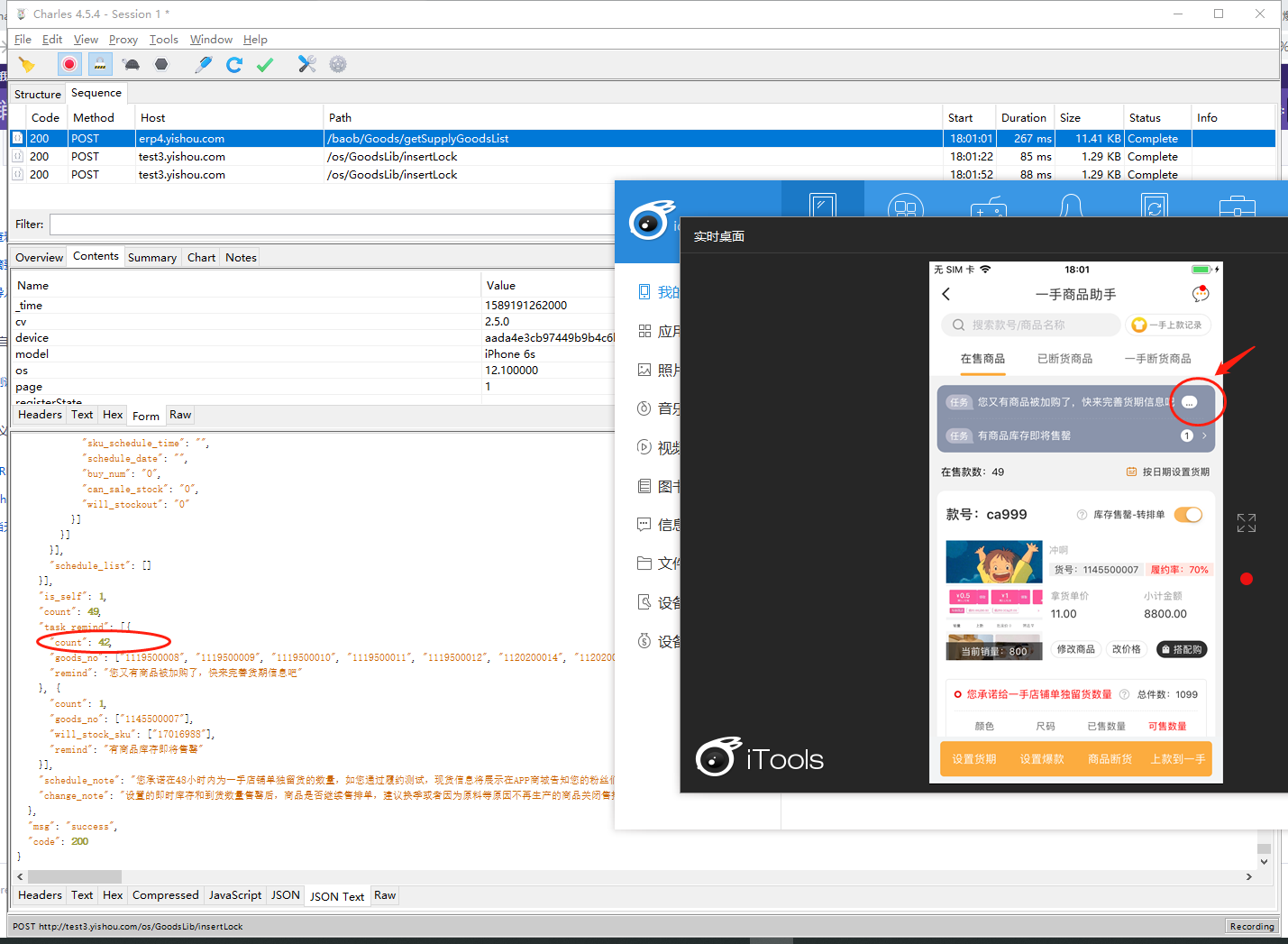Select the music icon in iTools sidebar
The width and height of the screenshot is (1288, 944).
644,408
